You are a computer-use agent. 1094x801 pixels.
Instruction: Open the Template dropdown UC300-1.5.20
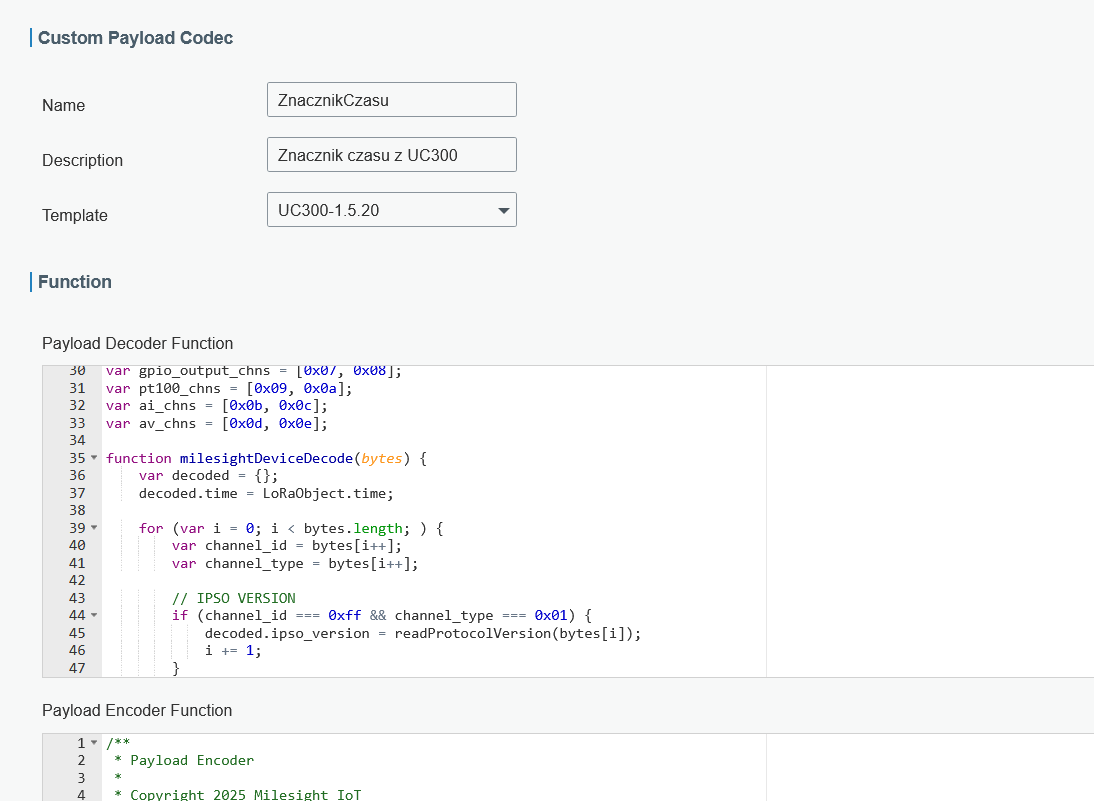(x=391, y=210)
